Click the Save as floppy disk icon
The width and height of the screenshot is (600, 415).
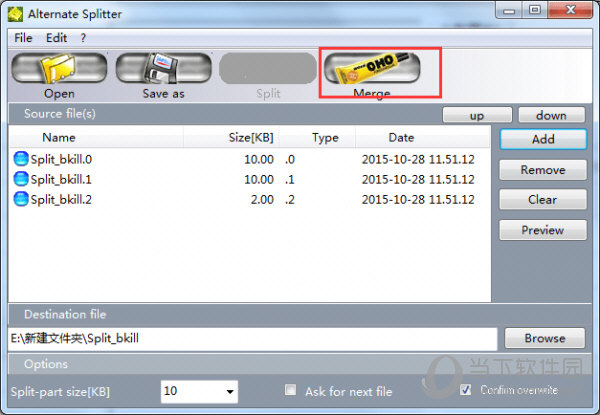163,68
